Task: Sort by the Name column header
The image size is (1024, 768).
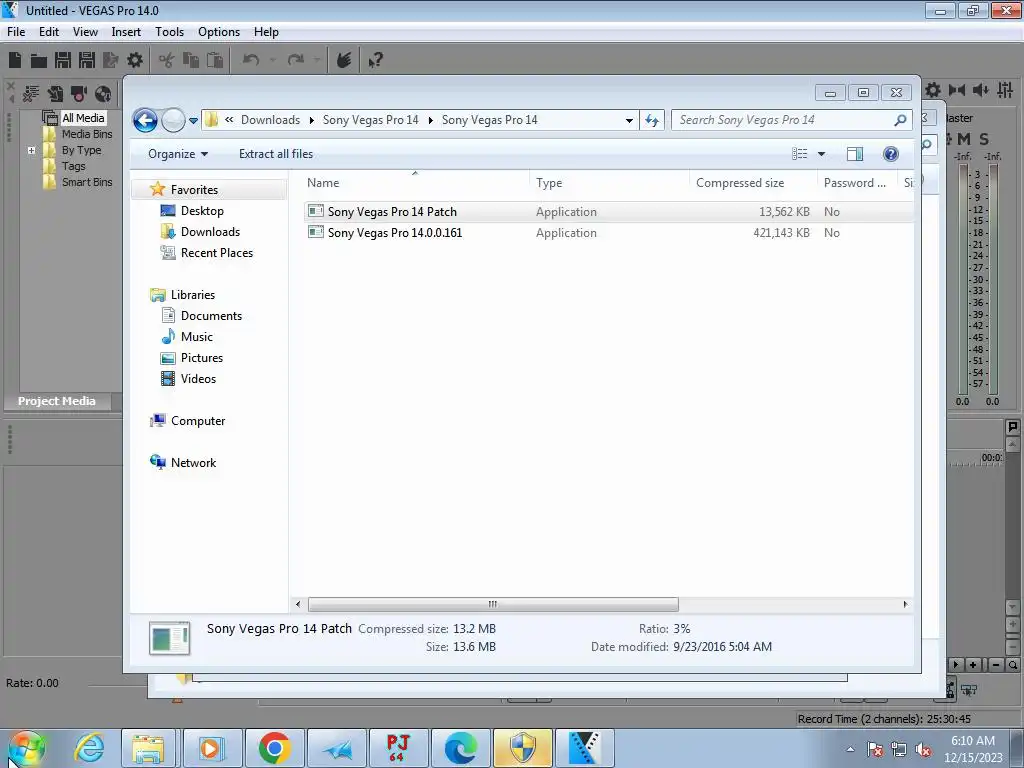Action: (x=415, y=183)
